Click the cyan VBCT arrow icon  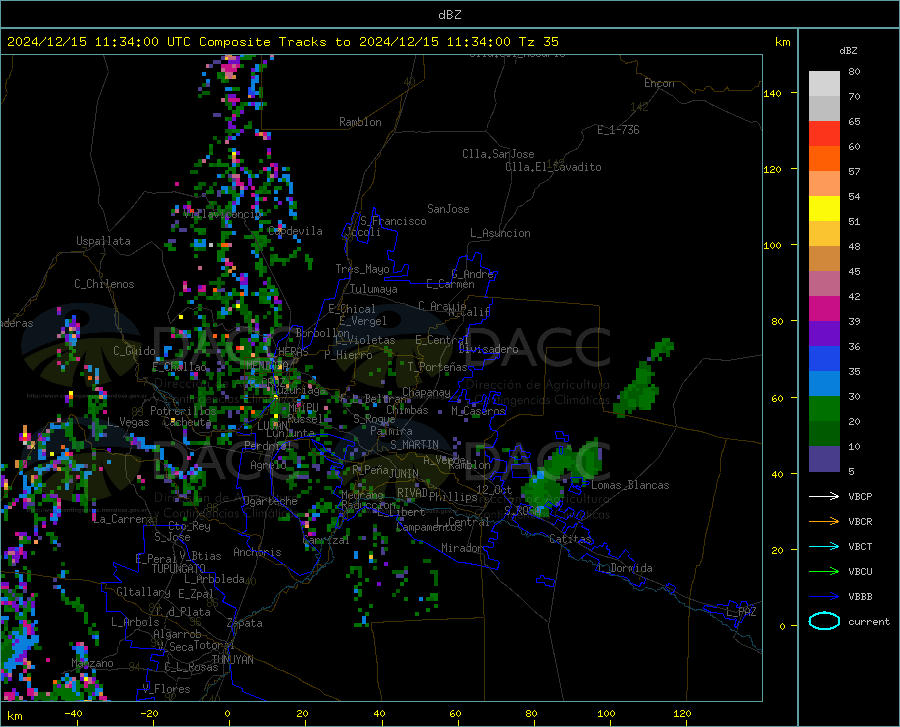pyautogui.click(x=824, y=546)
